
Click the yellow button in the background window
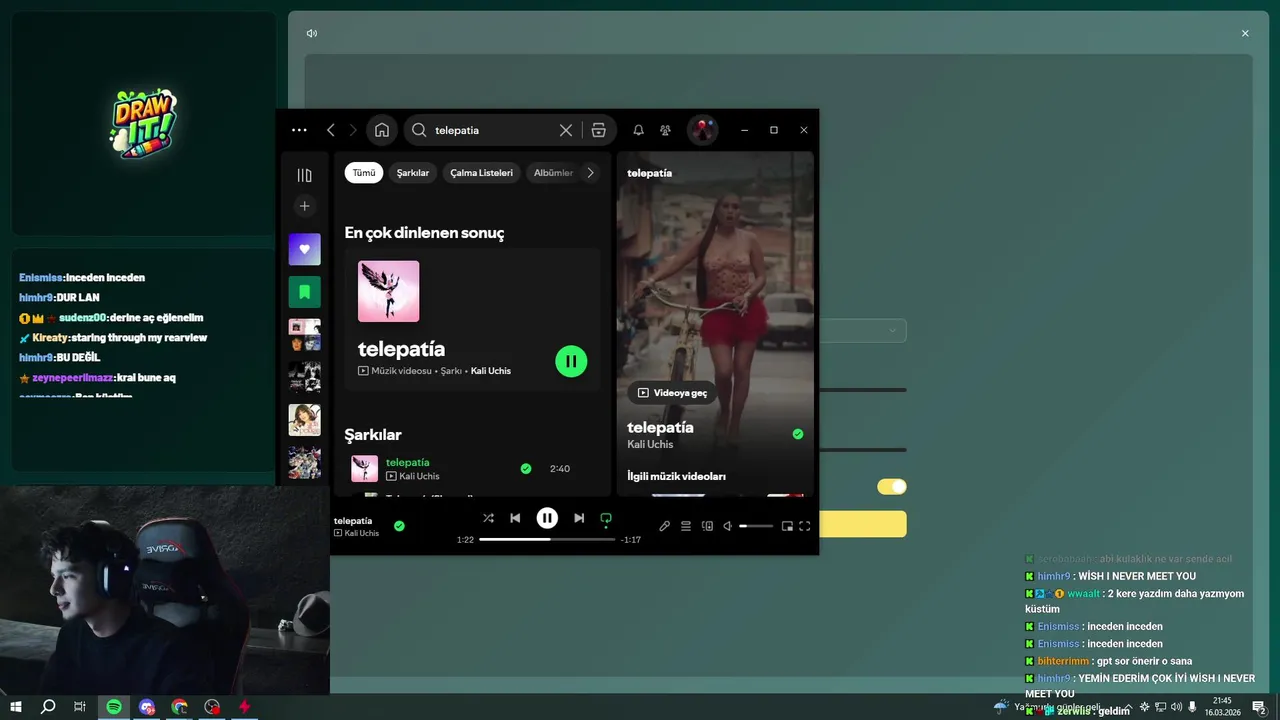point(863,524)
